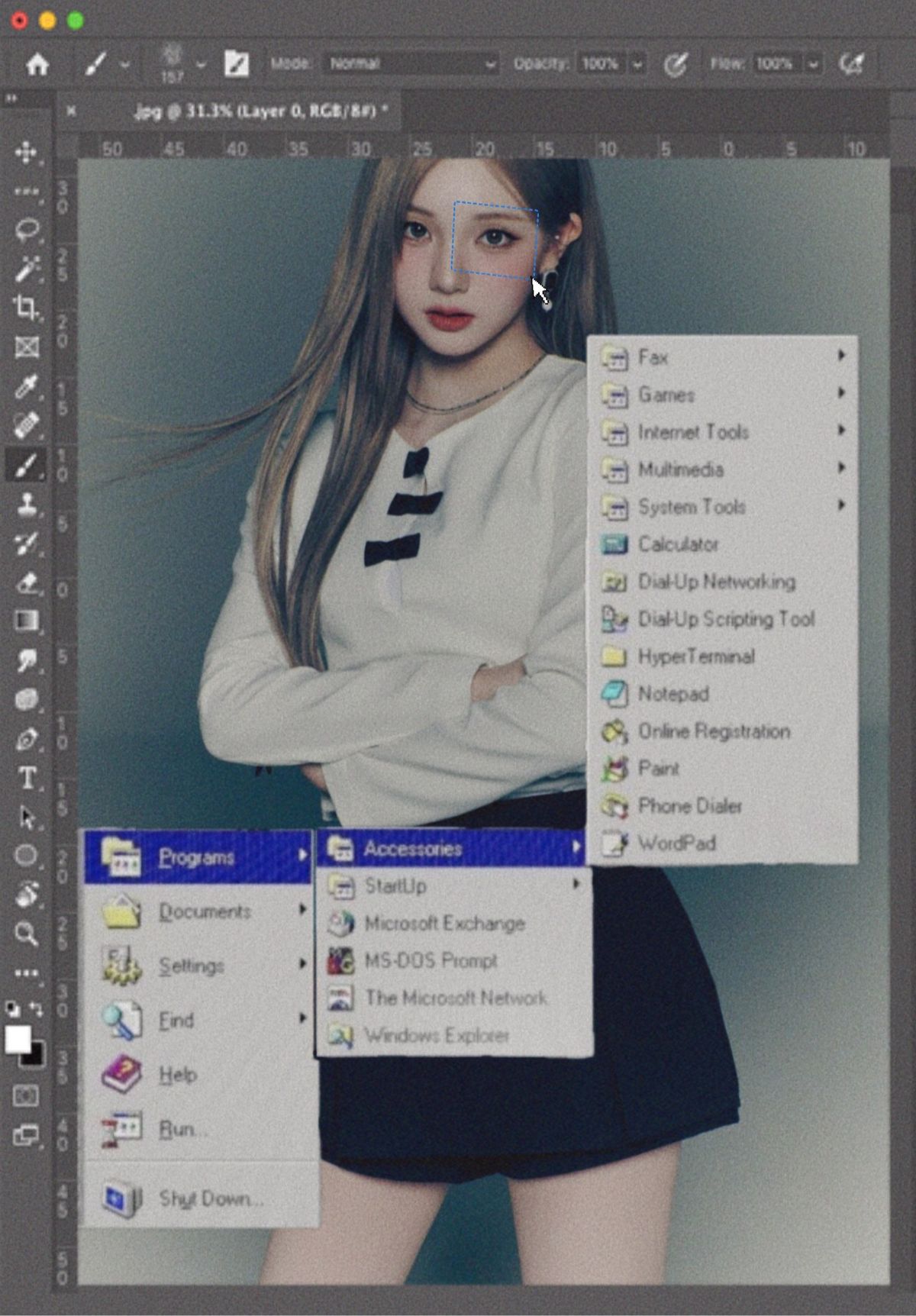Click the Notepad menu entry

(673, 694)
